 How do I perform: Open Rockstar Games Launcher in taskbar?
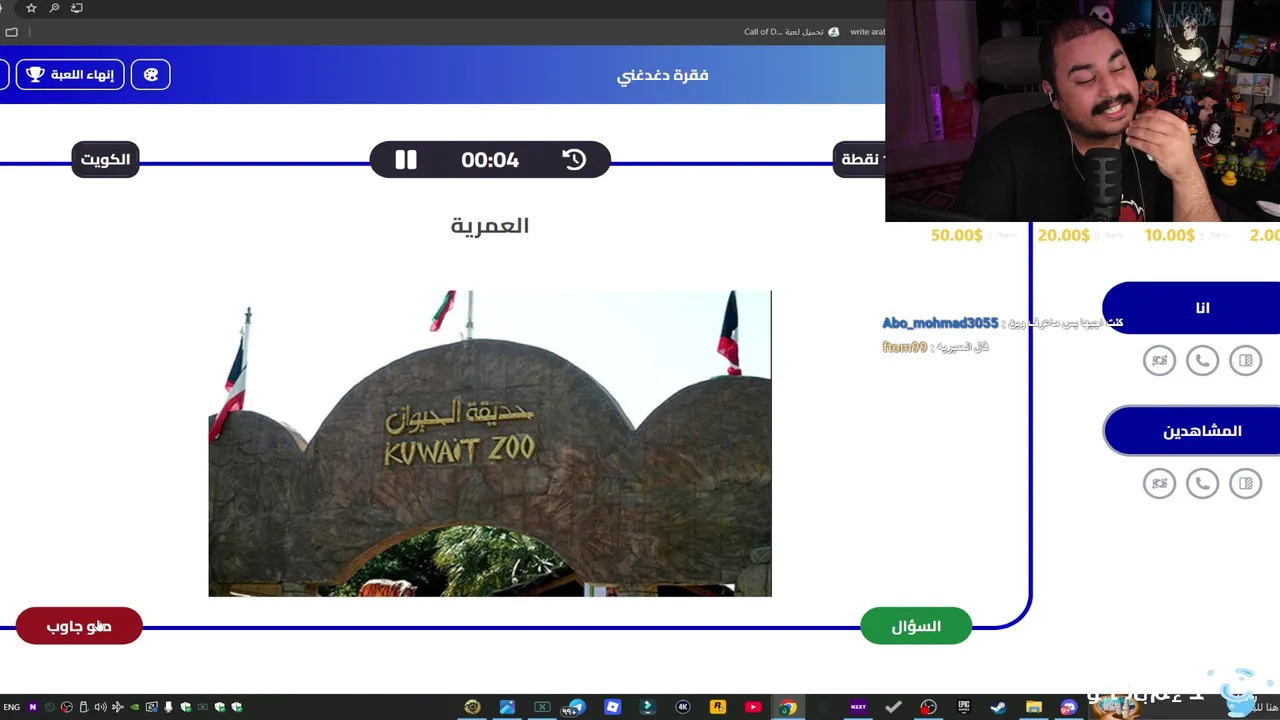(718, 707)
